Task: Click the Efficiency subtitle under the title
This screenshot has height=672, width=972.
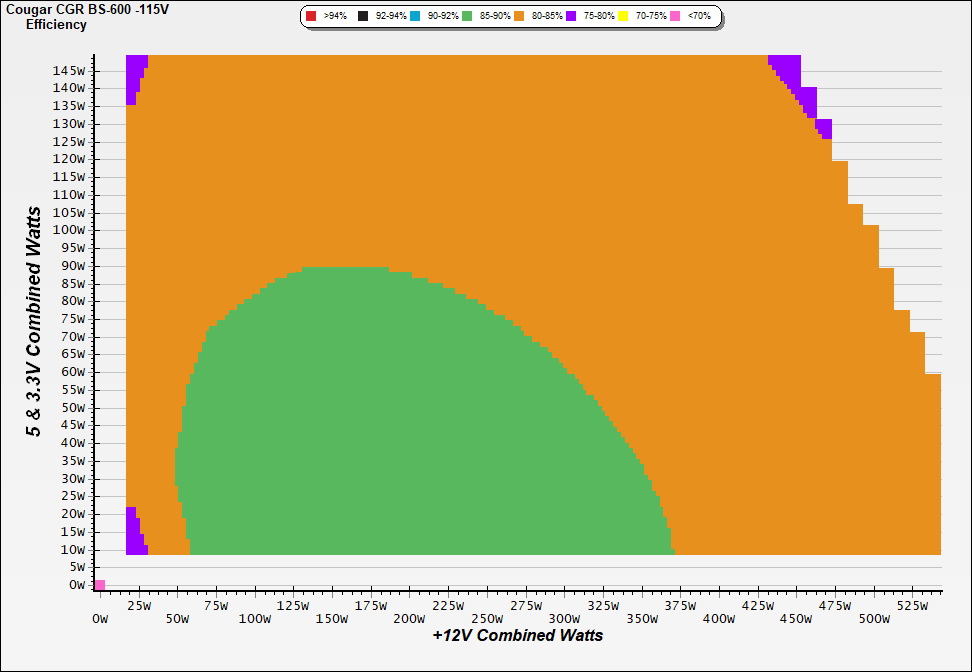Action: [56, 24]
